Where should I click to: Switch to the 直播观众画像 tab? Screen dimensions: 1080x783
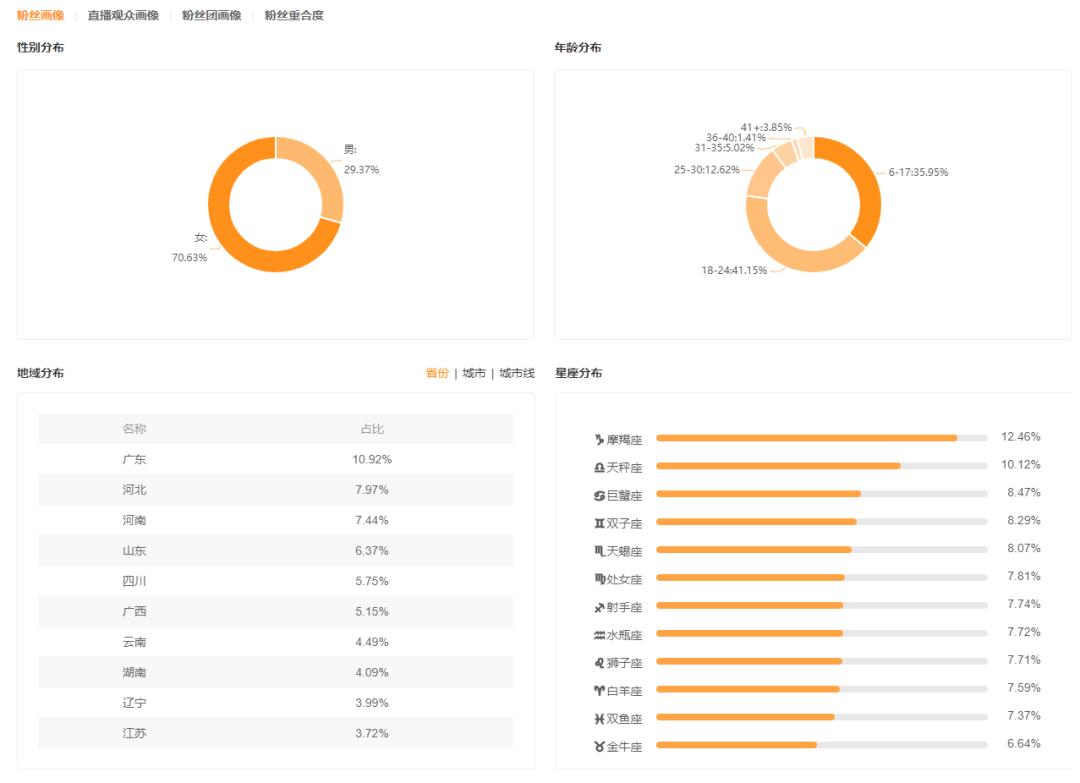[x=123, y=16]
